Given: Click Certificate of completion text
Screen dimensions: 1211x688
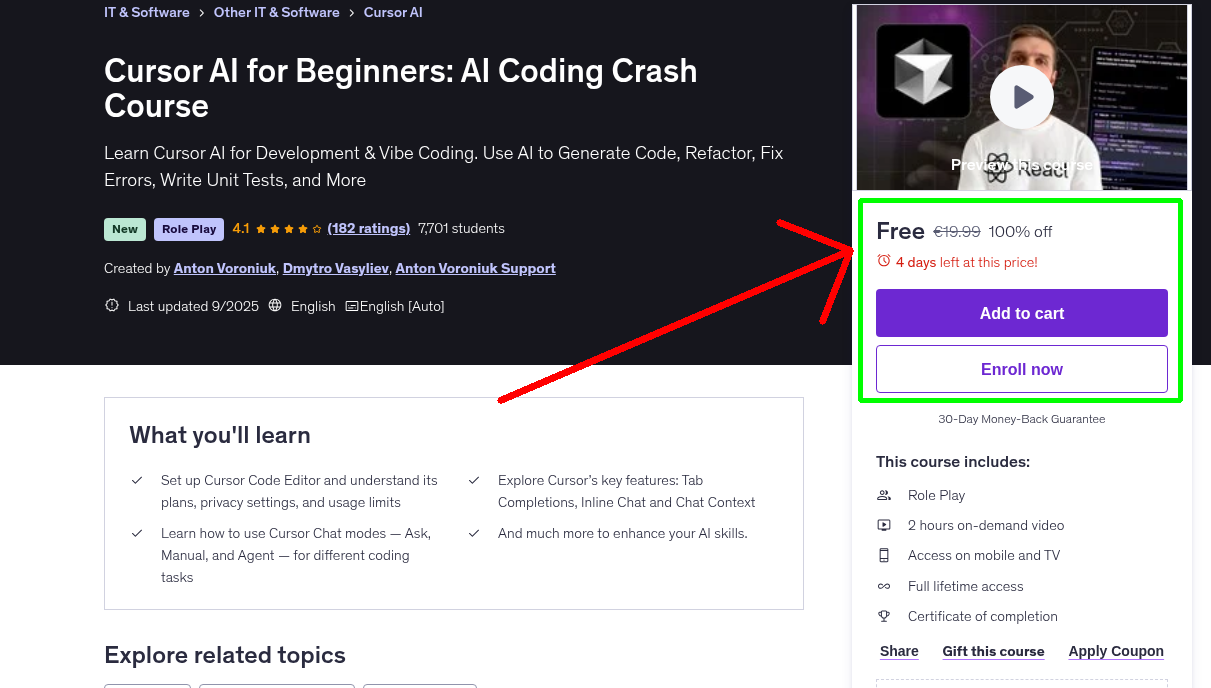Looking at the screenshot, I should click(983, 616).
